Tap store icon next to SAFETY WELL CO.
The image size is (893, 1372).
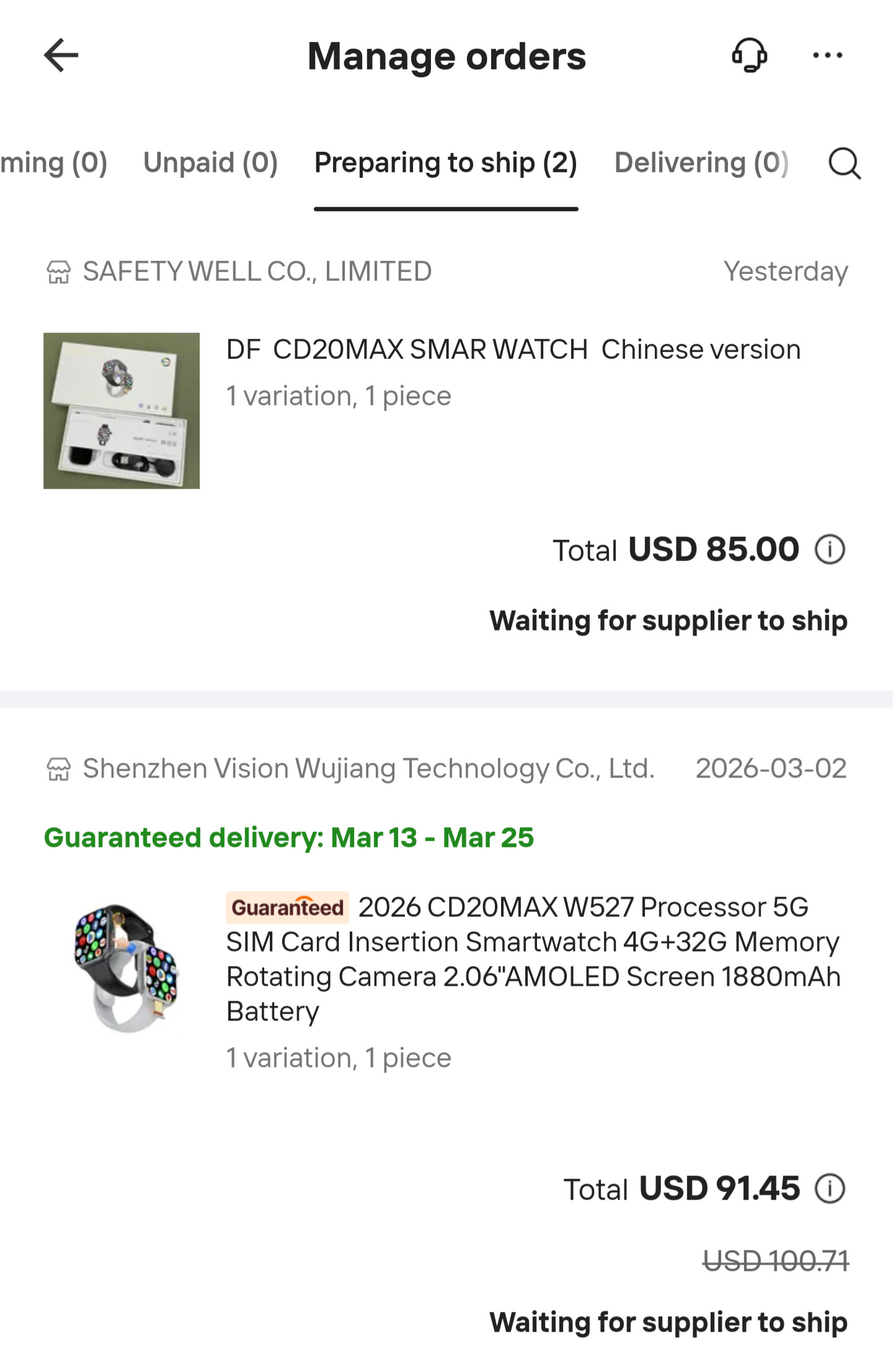59,272
